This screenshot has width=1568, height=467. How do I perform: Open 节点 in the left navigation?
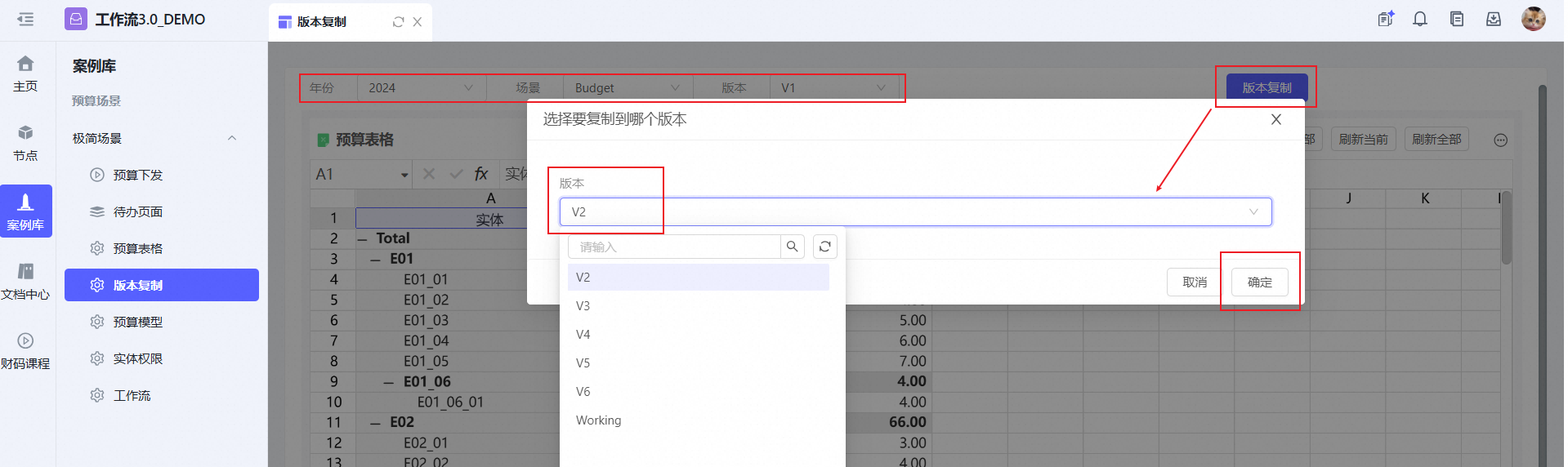coord(25,143)
